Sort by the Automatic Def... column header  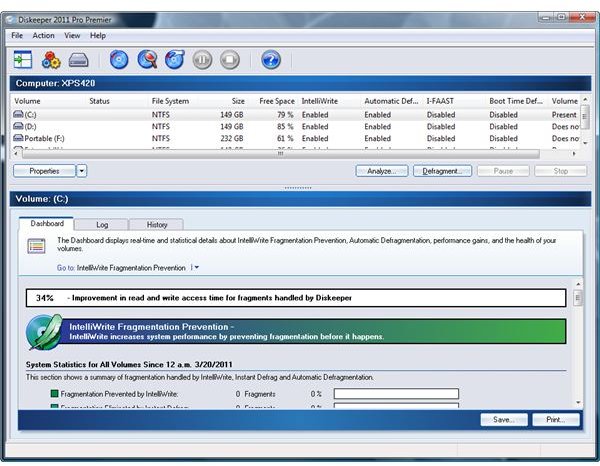pos(391,101)
